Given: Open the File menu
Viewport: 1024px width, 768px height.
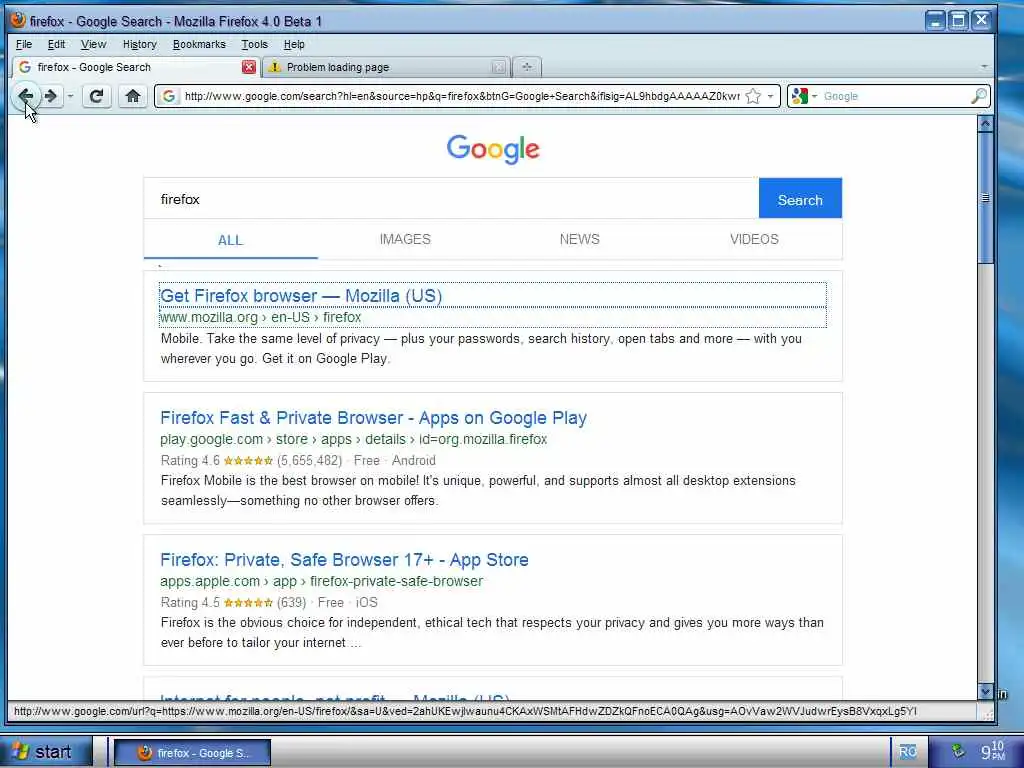Looking at the screenshot, I should coord(24,44).
